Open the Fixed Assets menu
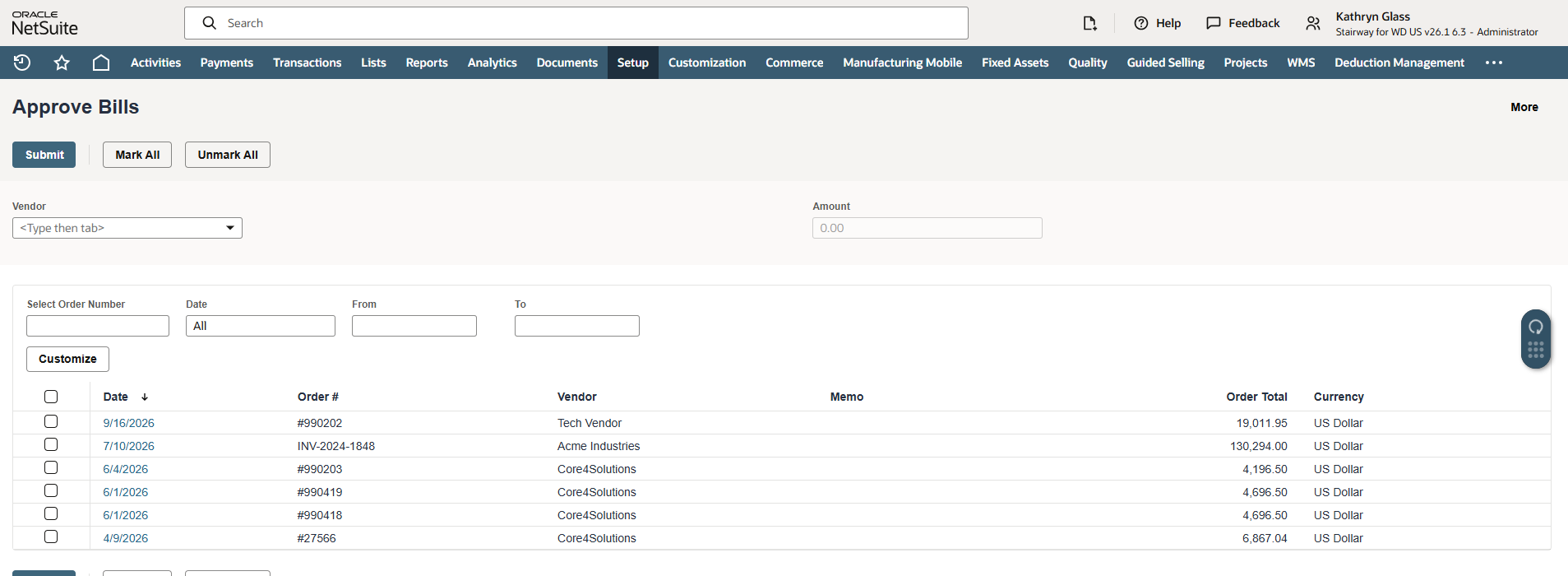 click(1015, 63)
